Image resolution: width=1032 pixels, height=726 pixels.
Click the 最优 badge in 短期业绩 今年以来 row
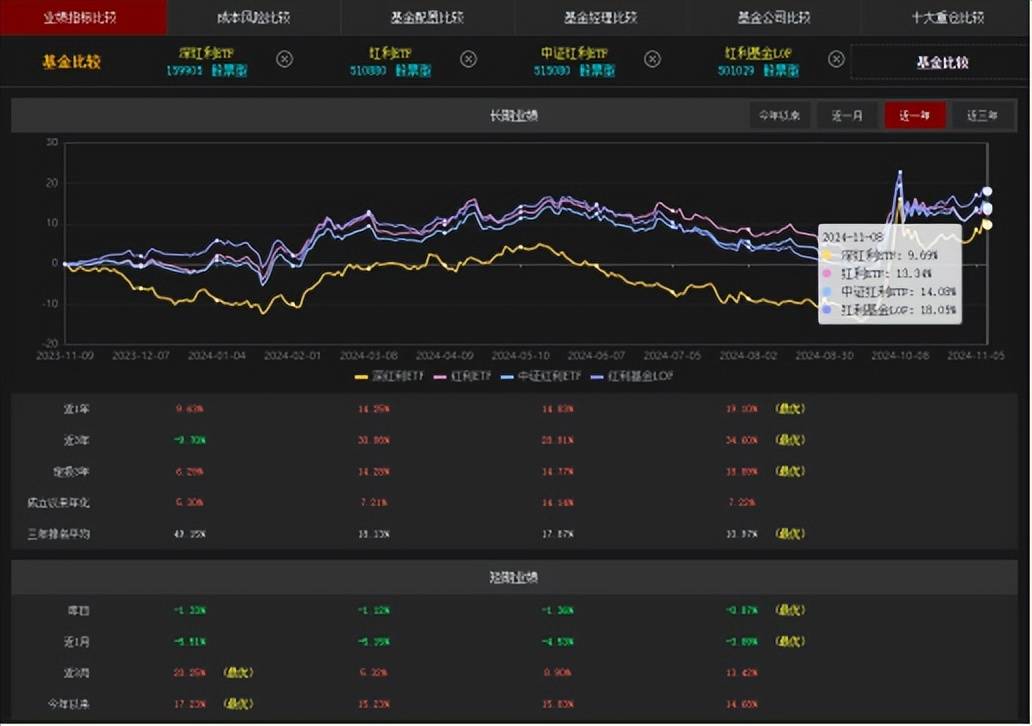point(238,704)
